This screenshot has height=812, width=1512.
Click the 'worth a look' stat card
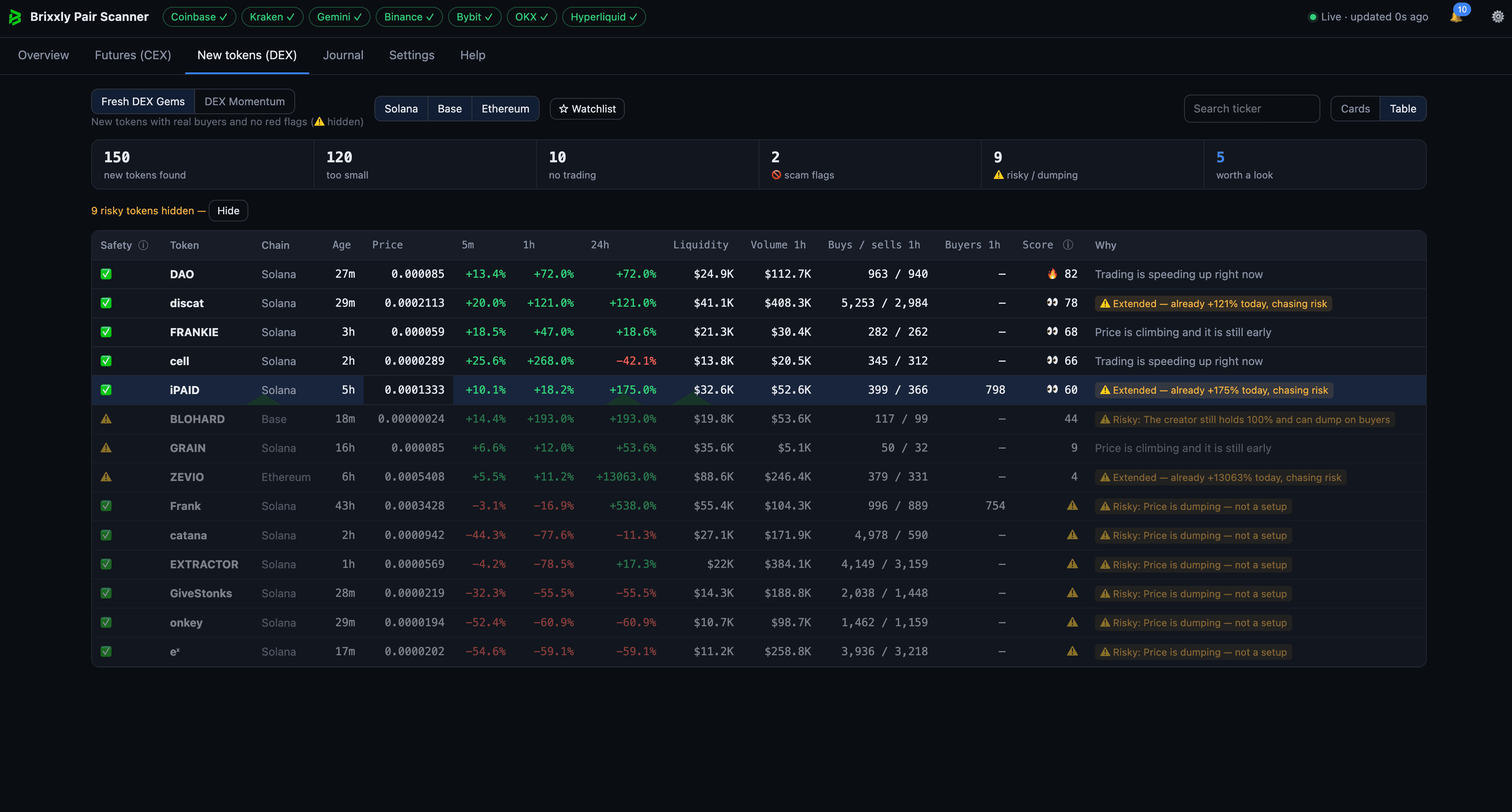pyautogui.click(x=1315, y=164)
